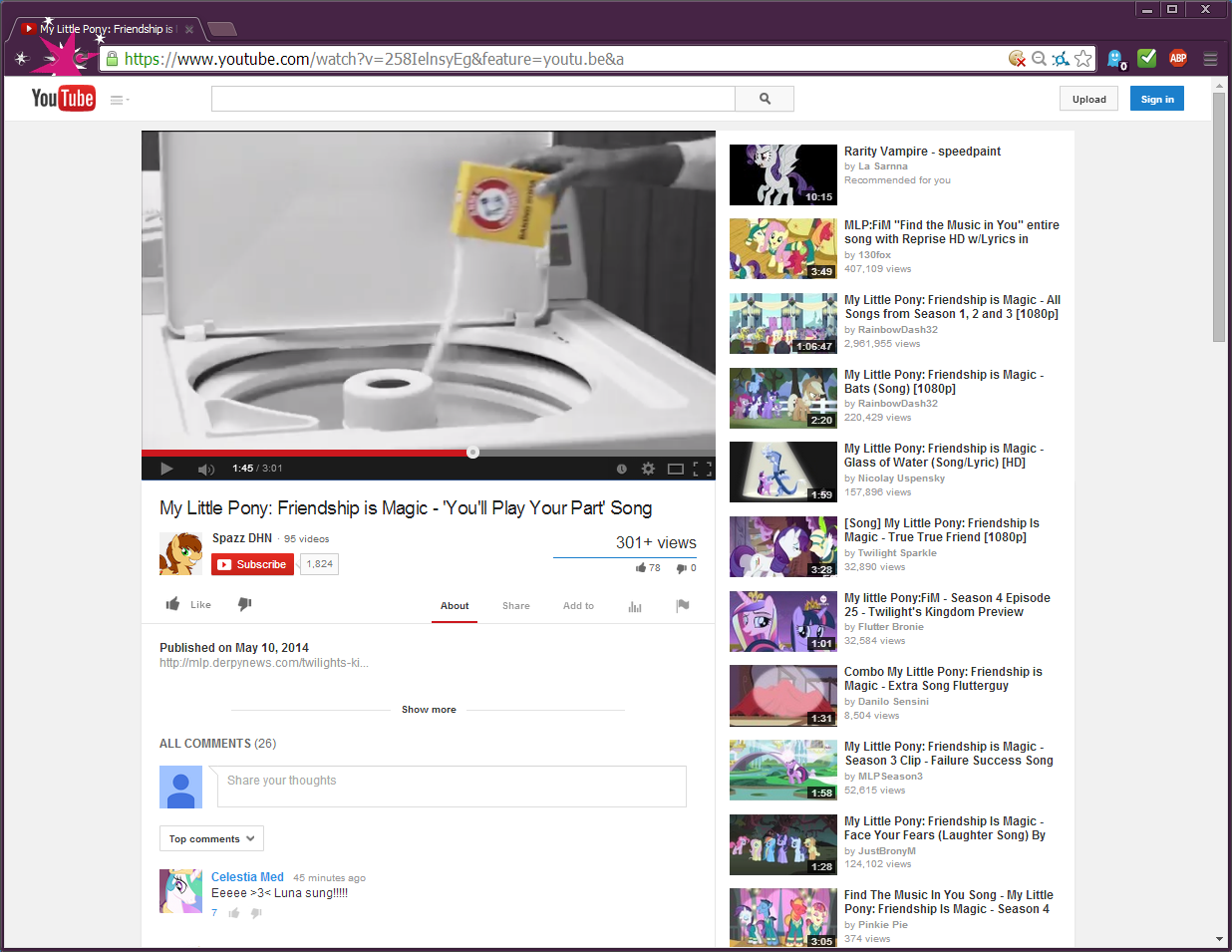Open the Face Your Fears Laughter Song thumbnail
The width and height of the screenshot is (1232, 952).
pos(783,844)
